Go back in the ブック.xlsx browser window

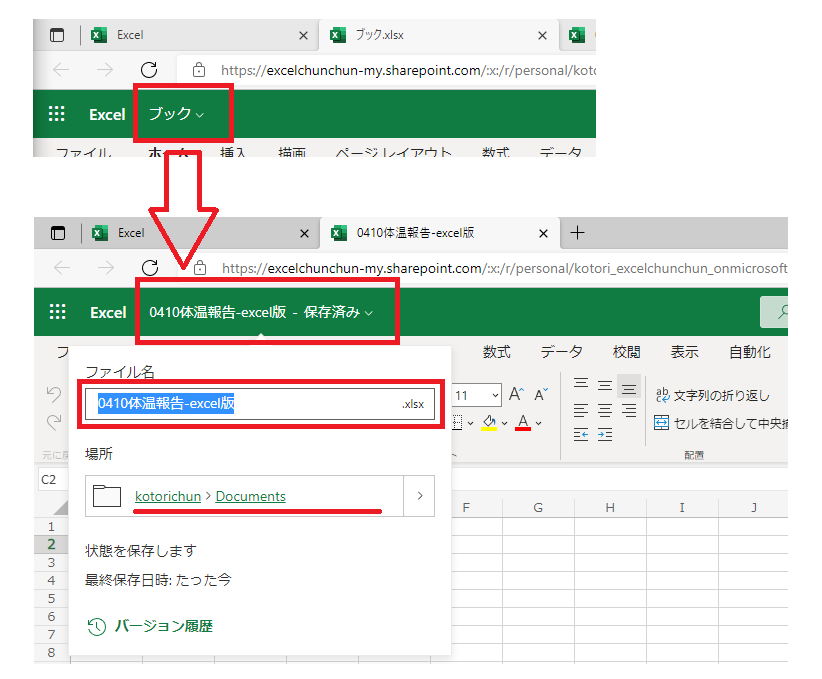(61, 70)
